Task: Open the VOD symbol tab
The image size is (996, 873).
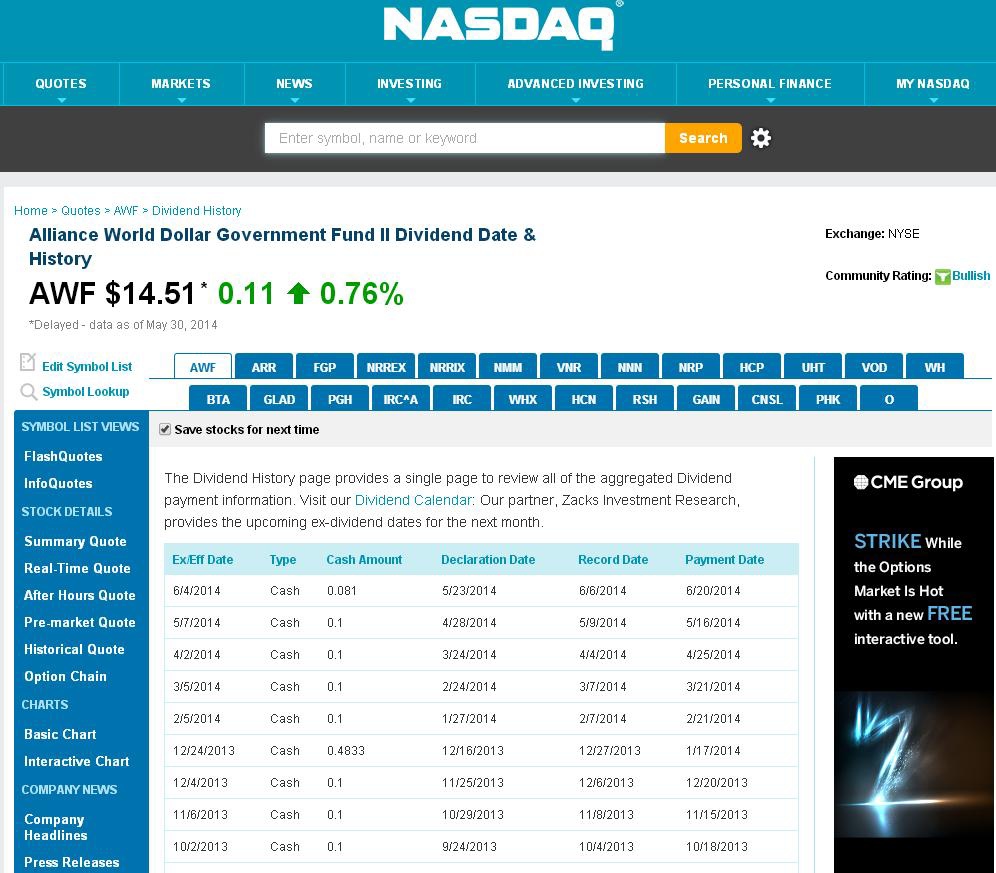Action: coord(873,367)
